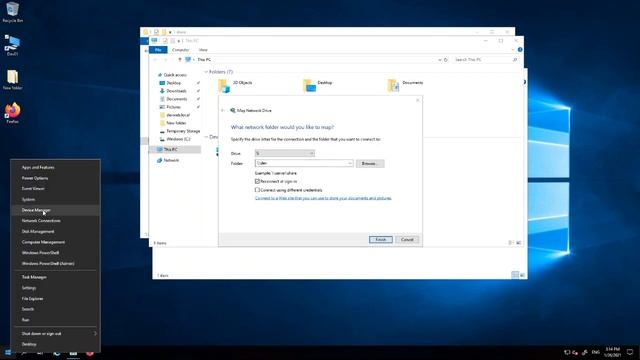Image resolution: width=640 pixels, height=360 pixels.
Task: Expand the Folder path combo box arrow
Action: 350,163
